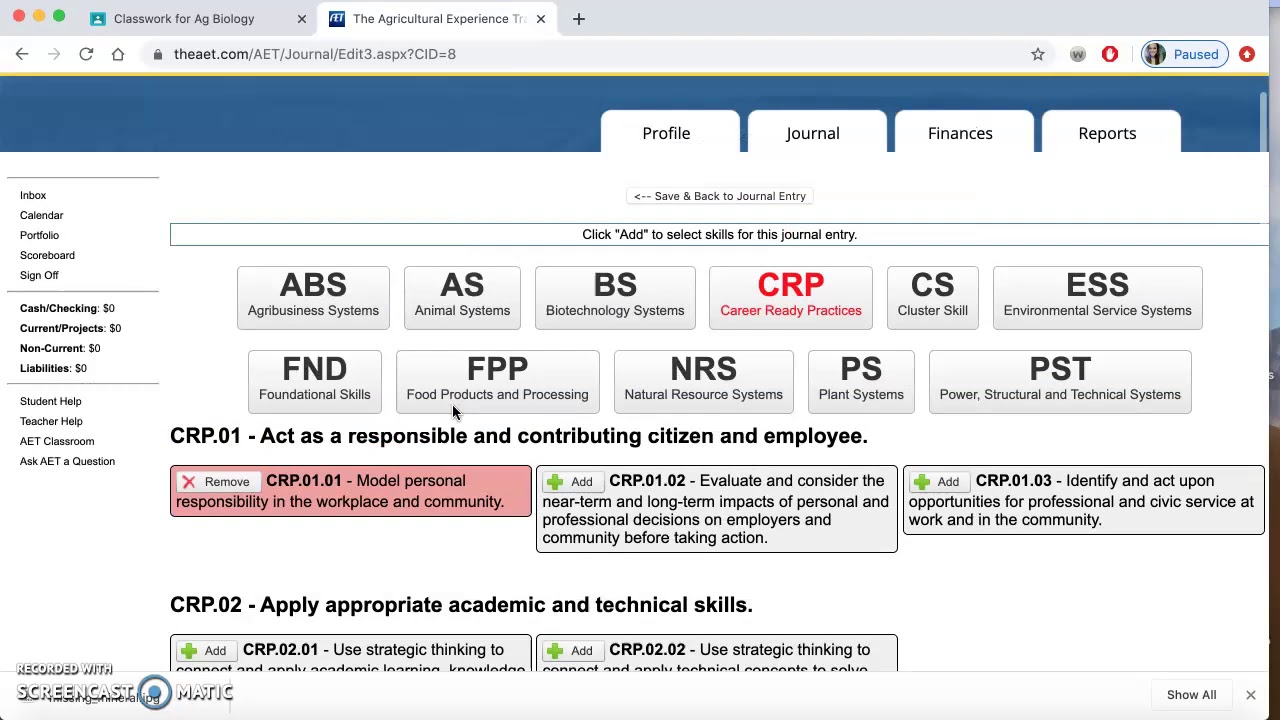Viewport: 1280px width, 720px height.
Task: Select AS Animal Systems category
Action: click(x=462, y=297)
